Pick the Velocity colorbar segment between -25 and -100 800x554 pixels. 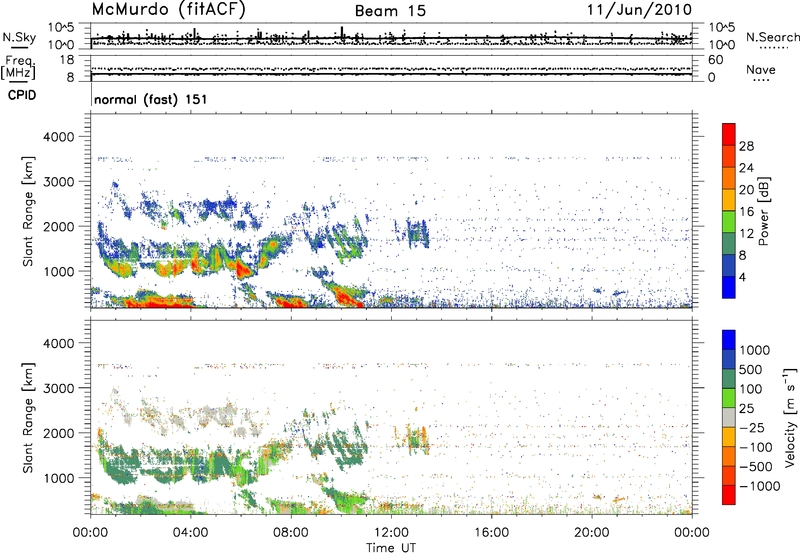[x=729, y=437]
